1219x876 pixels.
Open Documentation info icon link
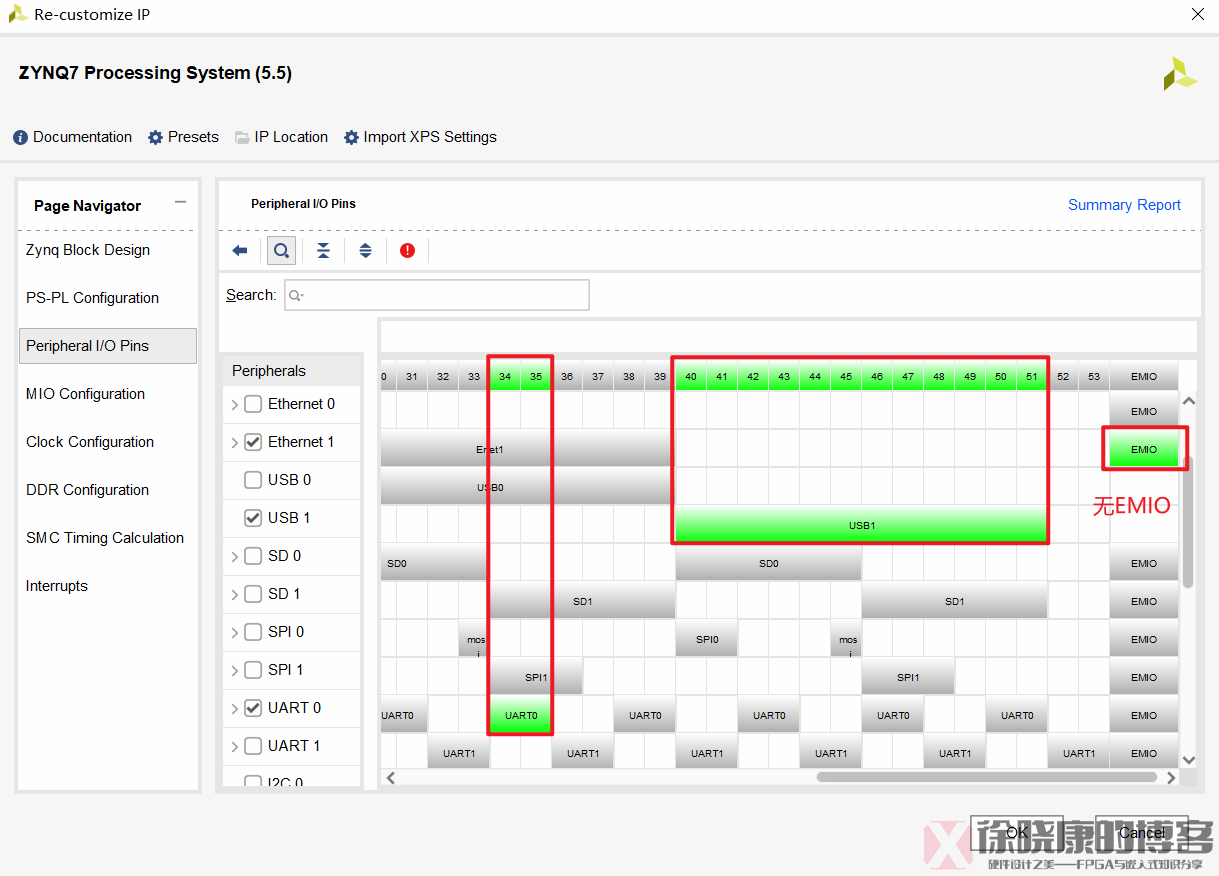click(20, 138)
